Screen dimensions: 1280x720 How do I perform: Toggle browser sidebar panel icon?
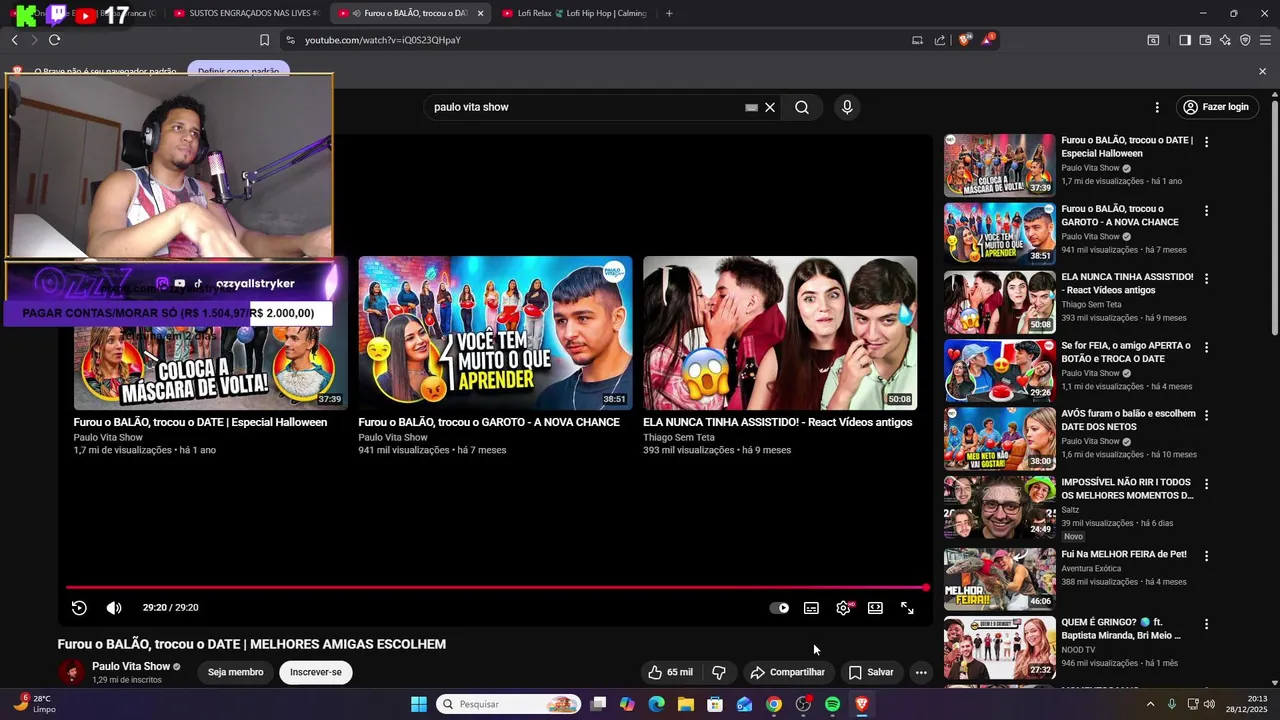1185,40
